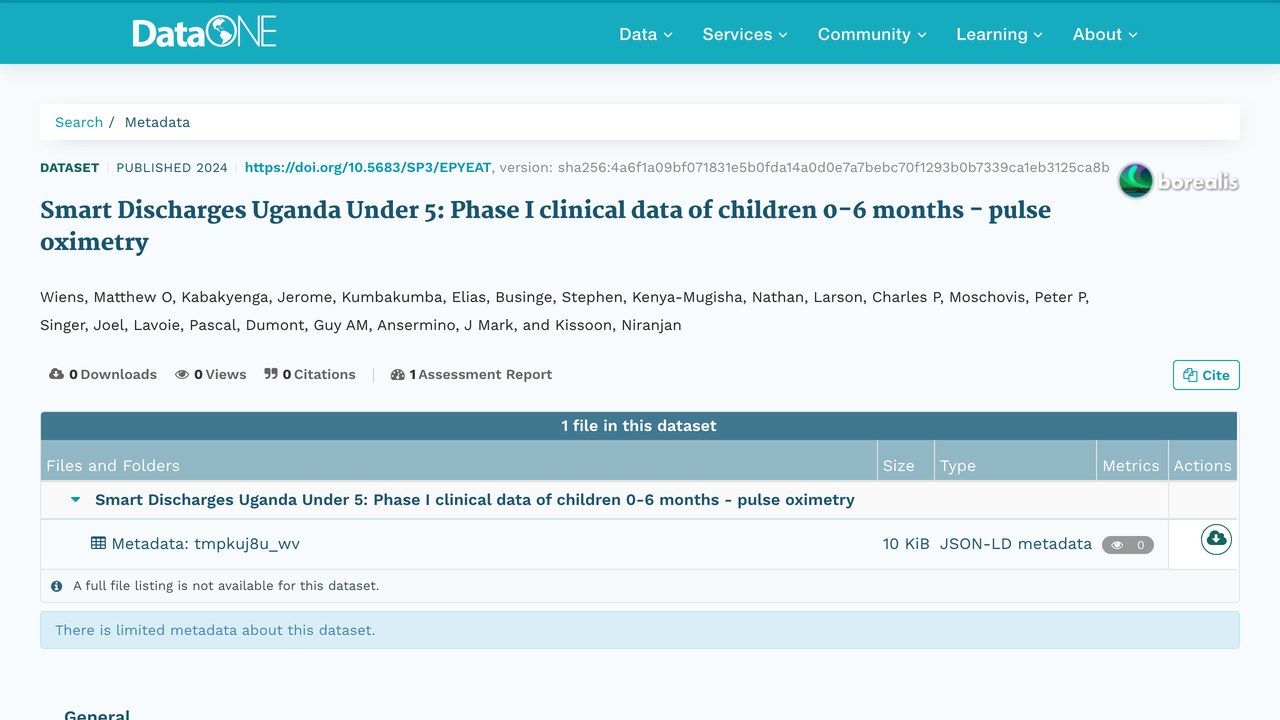Click the 10 KiB file size value

point(906,544)
